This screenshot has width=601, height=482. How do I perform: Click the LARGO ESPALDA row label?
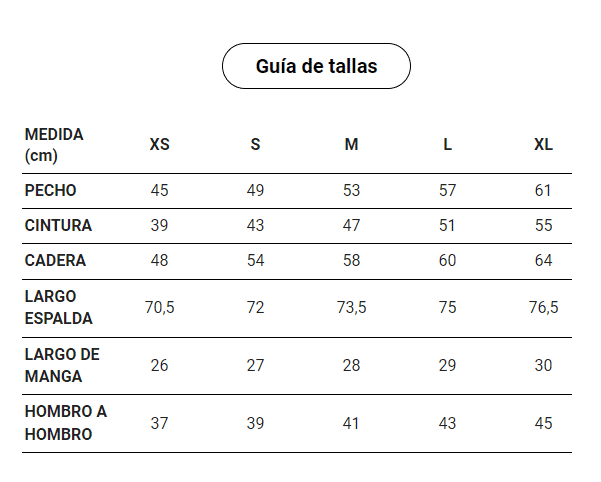click(58, 308)
